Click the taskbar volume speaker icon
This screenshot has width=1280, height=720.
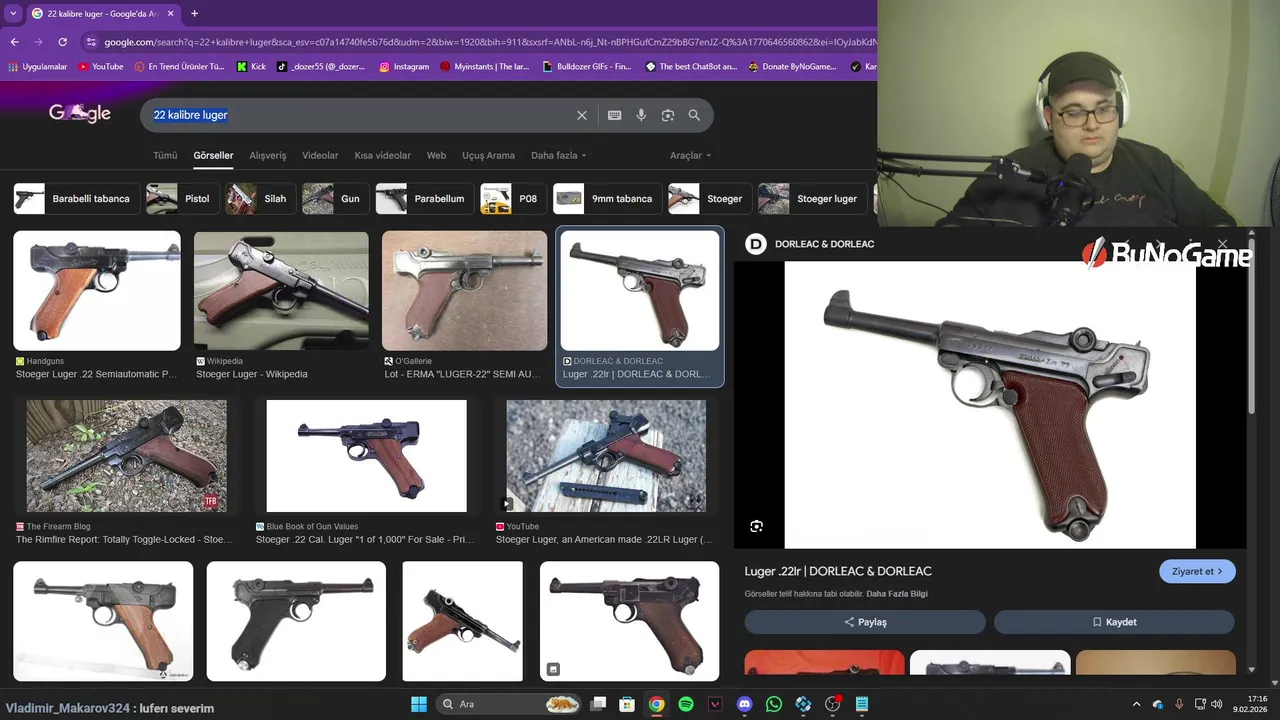(x=1216, y=704)
